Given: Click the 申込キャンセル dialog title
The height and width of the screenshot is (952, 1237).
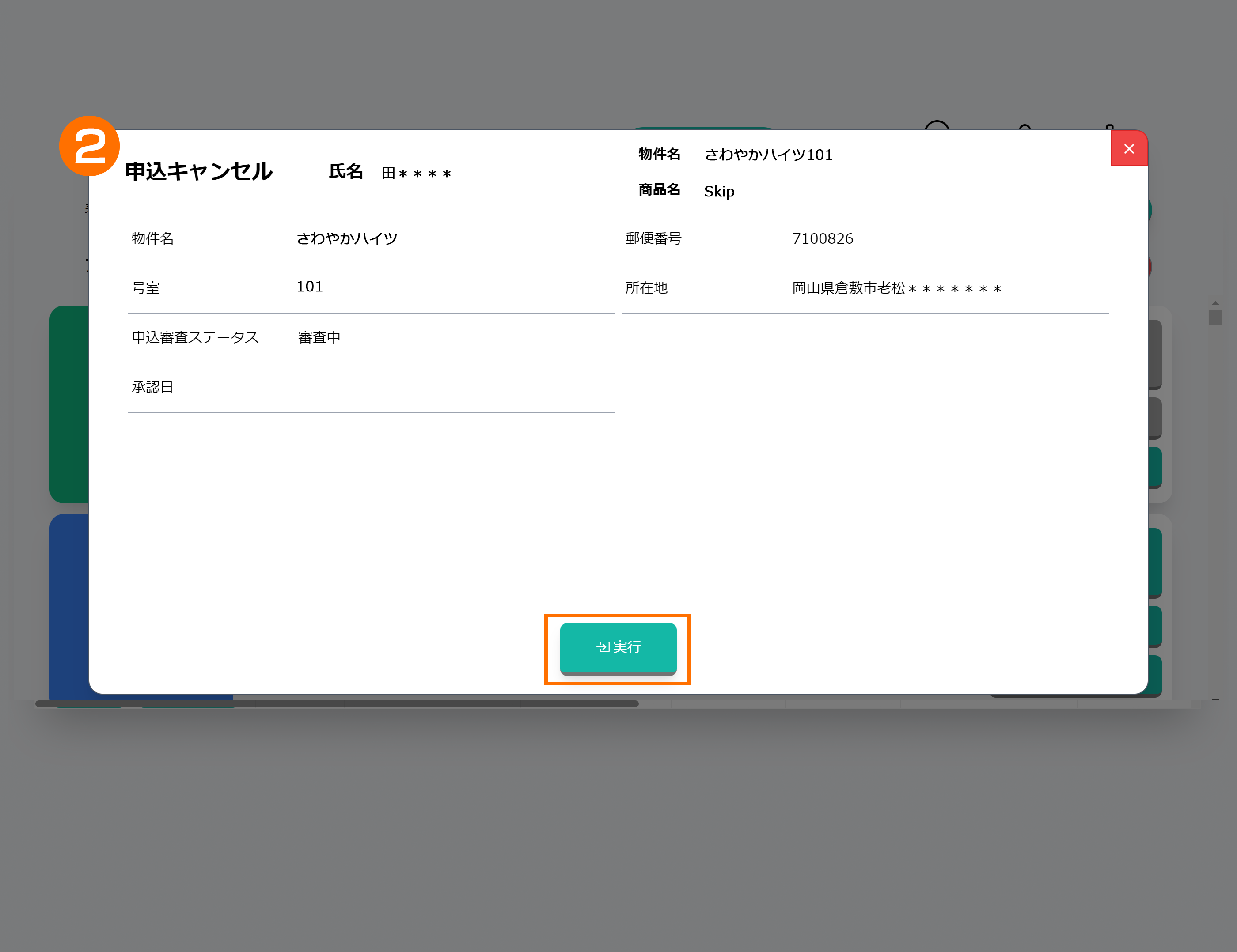Looking at the screenshot, I should [198, 171].
